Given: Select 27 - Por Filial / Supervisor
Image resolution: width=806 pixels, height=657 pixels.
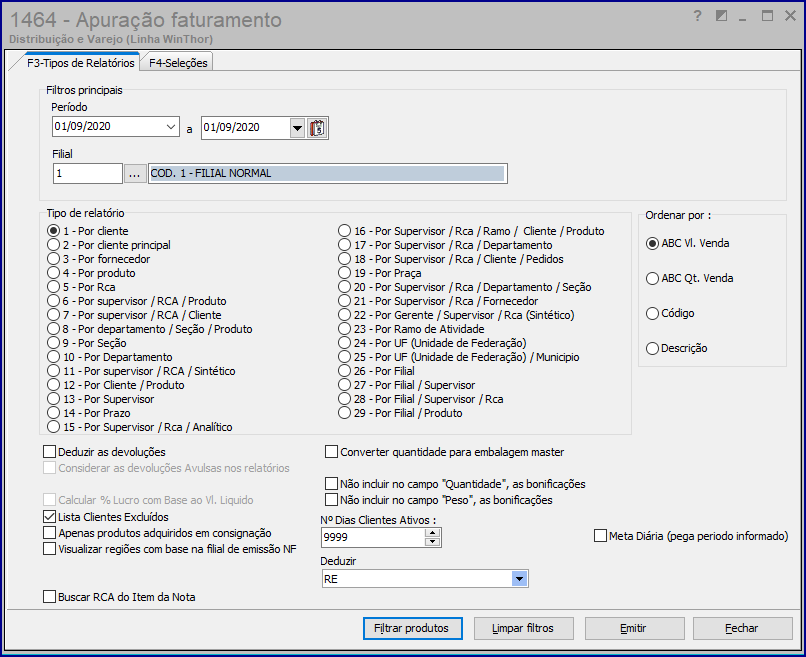Looking at the screenshot, I should point(407,385).
